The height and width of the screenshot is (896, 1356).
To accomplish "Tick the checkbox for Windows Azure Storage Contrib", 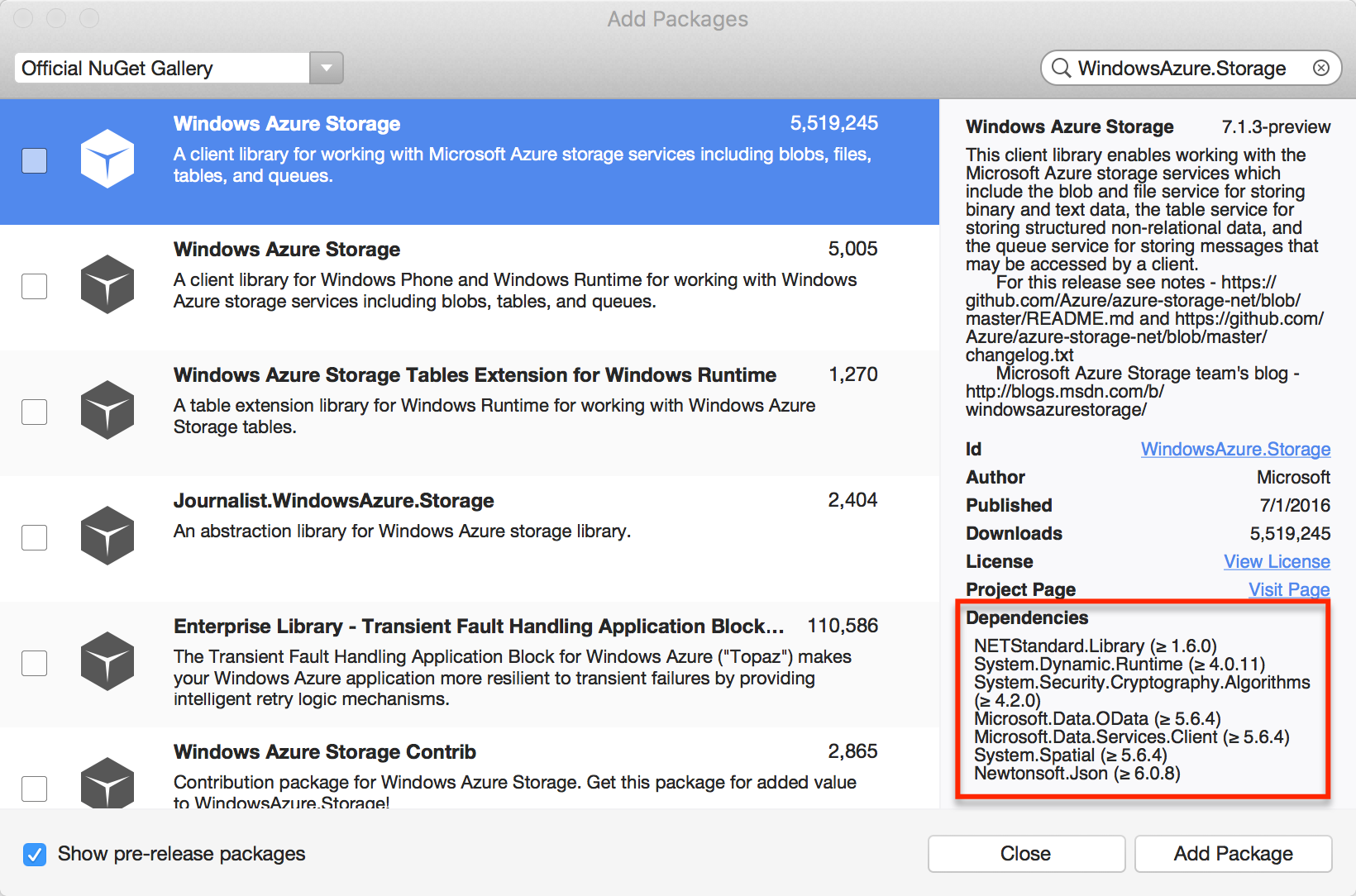I will tap(34, 789).
